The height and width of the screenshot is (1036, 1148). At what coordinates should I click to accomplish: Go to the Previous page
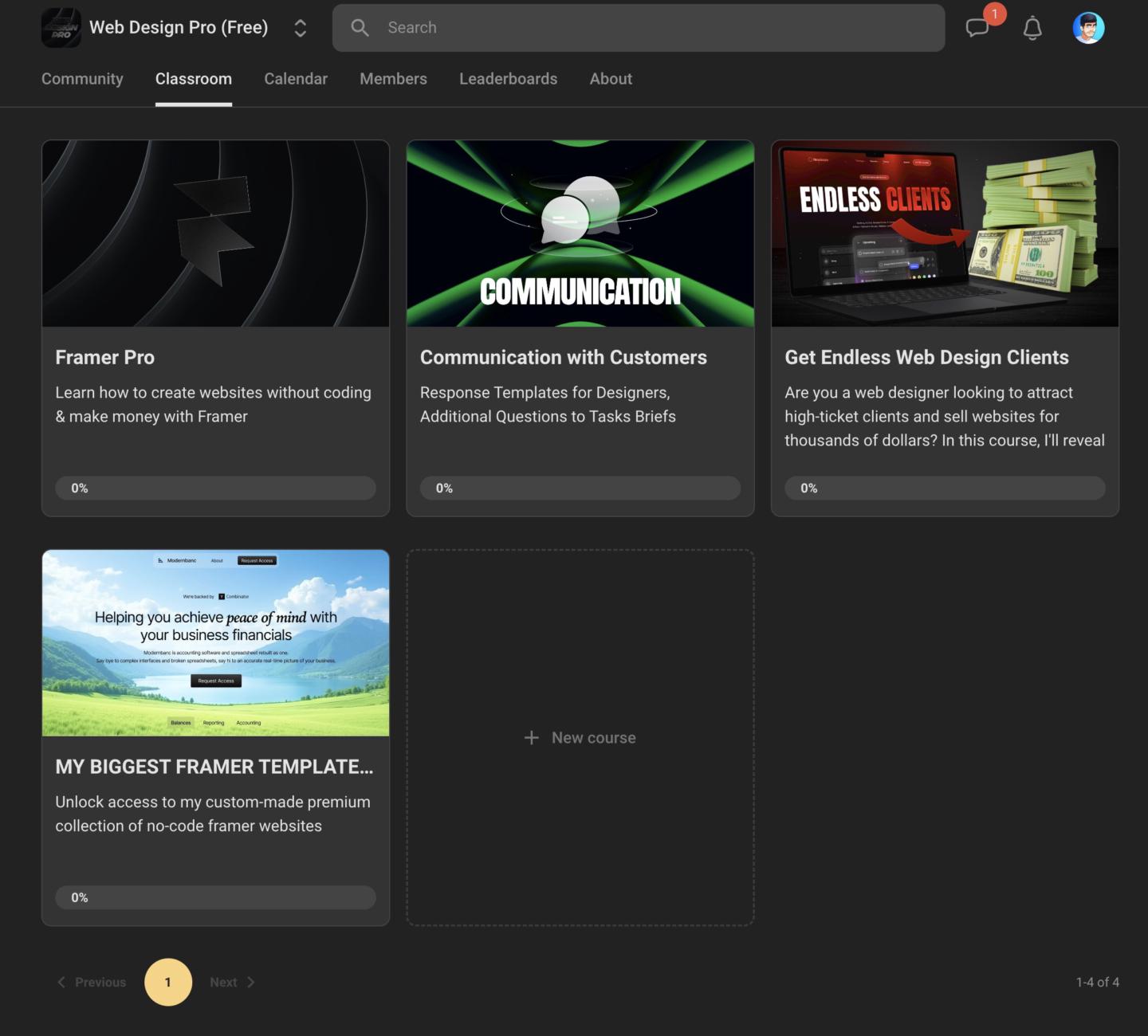tap(92, 982)
